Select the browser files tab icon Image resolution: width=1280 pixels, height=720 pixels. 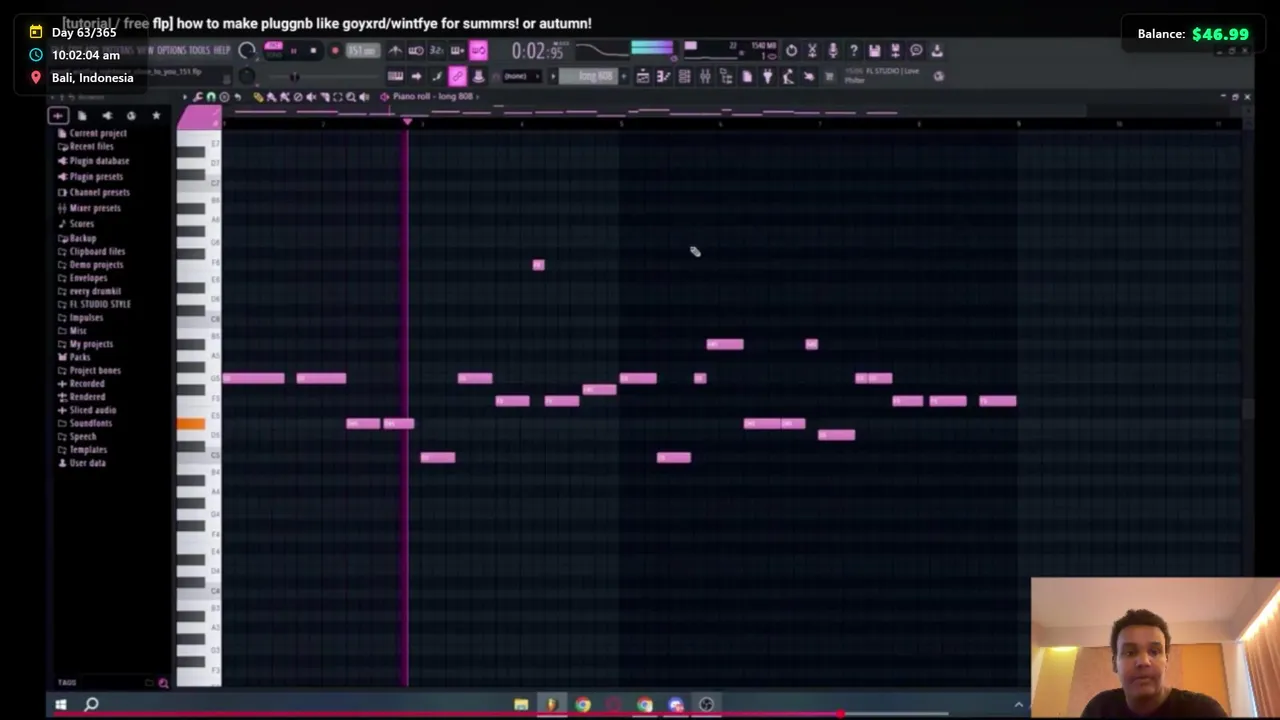tap(82, 115)
